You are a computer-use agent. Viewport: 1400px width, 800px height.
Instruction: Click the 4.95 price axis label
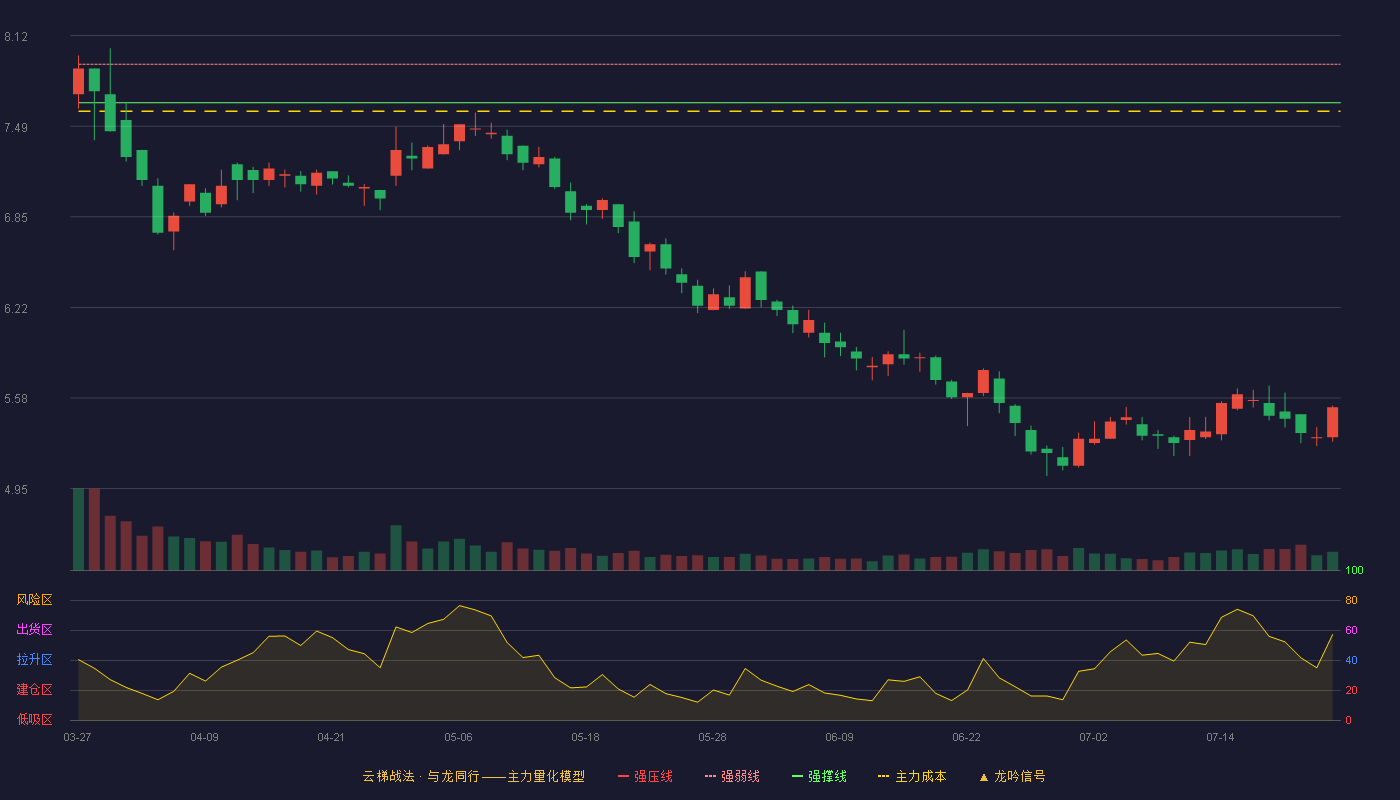pos(16,490)
